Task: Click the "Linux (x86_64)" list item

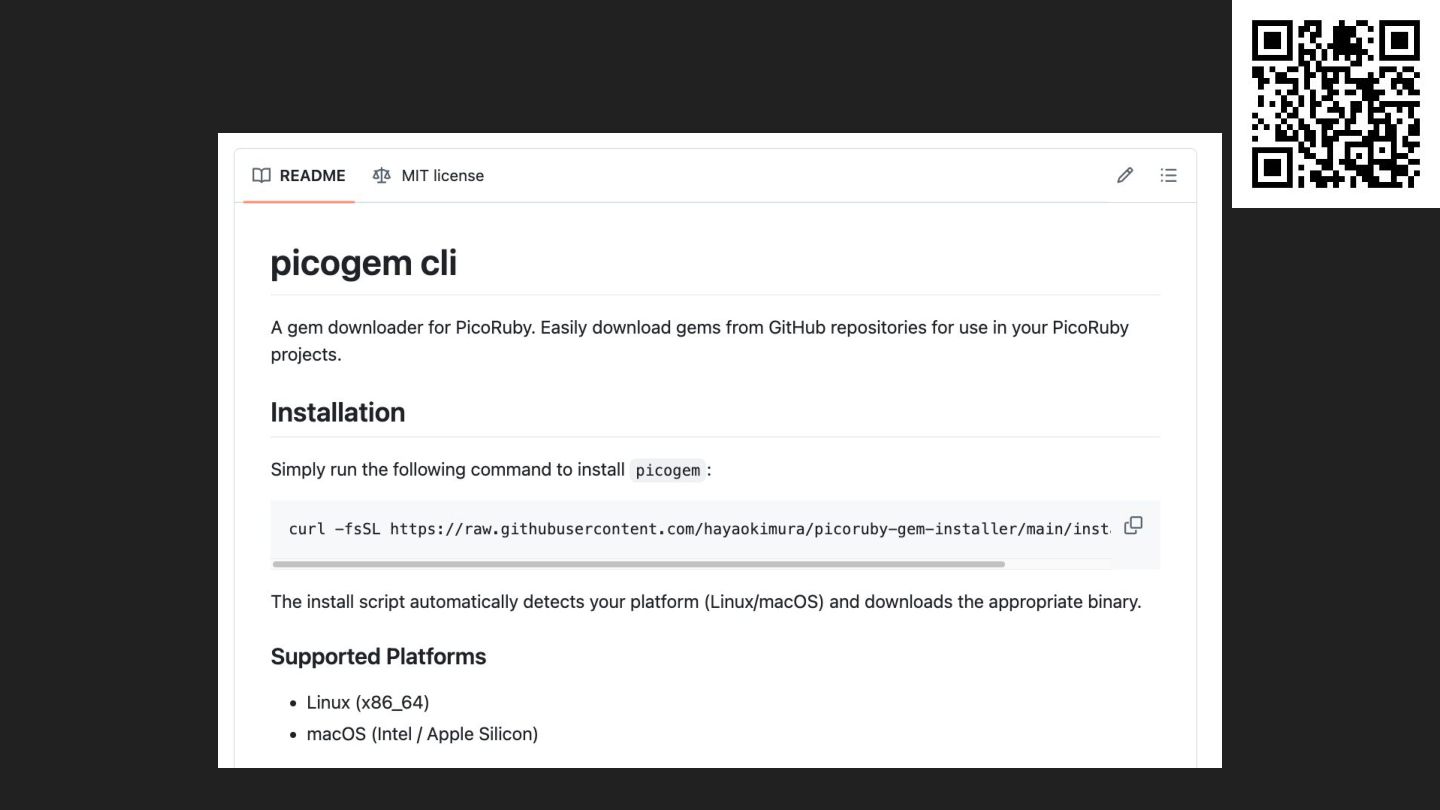Action: [x=368, y=702]
